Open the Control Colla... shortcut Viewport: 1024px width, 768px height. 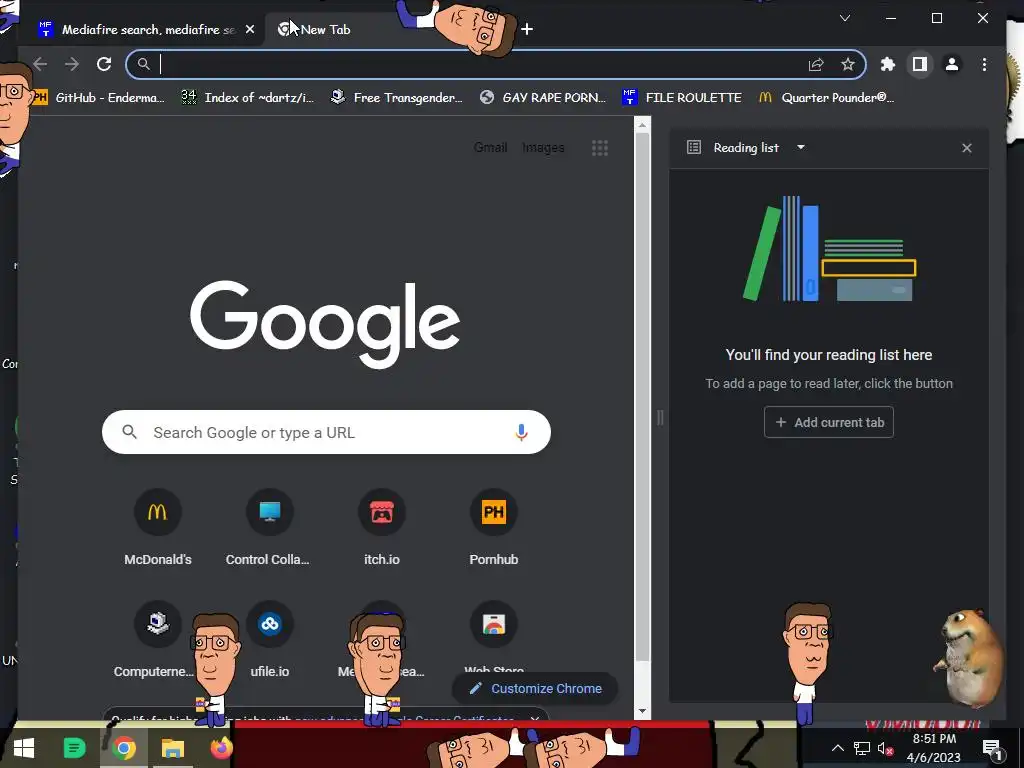pos(269,529)
